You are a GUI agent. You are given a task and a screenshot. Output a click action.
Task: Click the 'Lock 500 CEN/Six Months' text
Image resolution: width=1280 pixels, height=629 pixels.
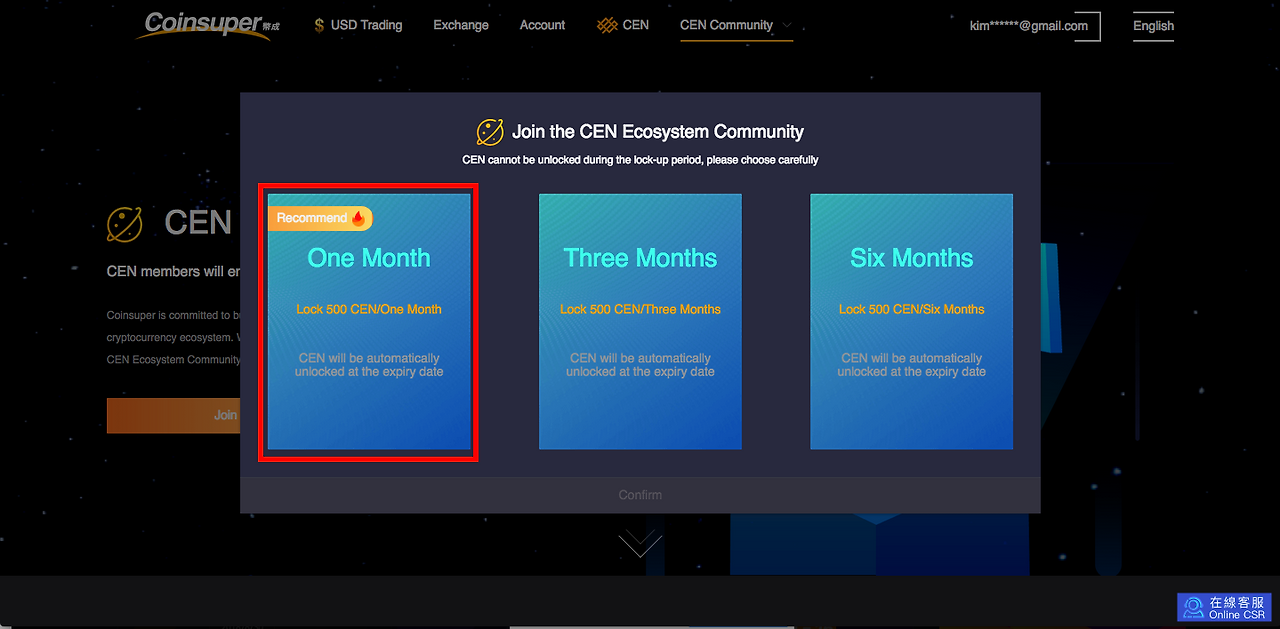coord(911,309)
